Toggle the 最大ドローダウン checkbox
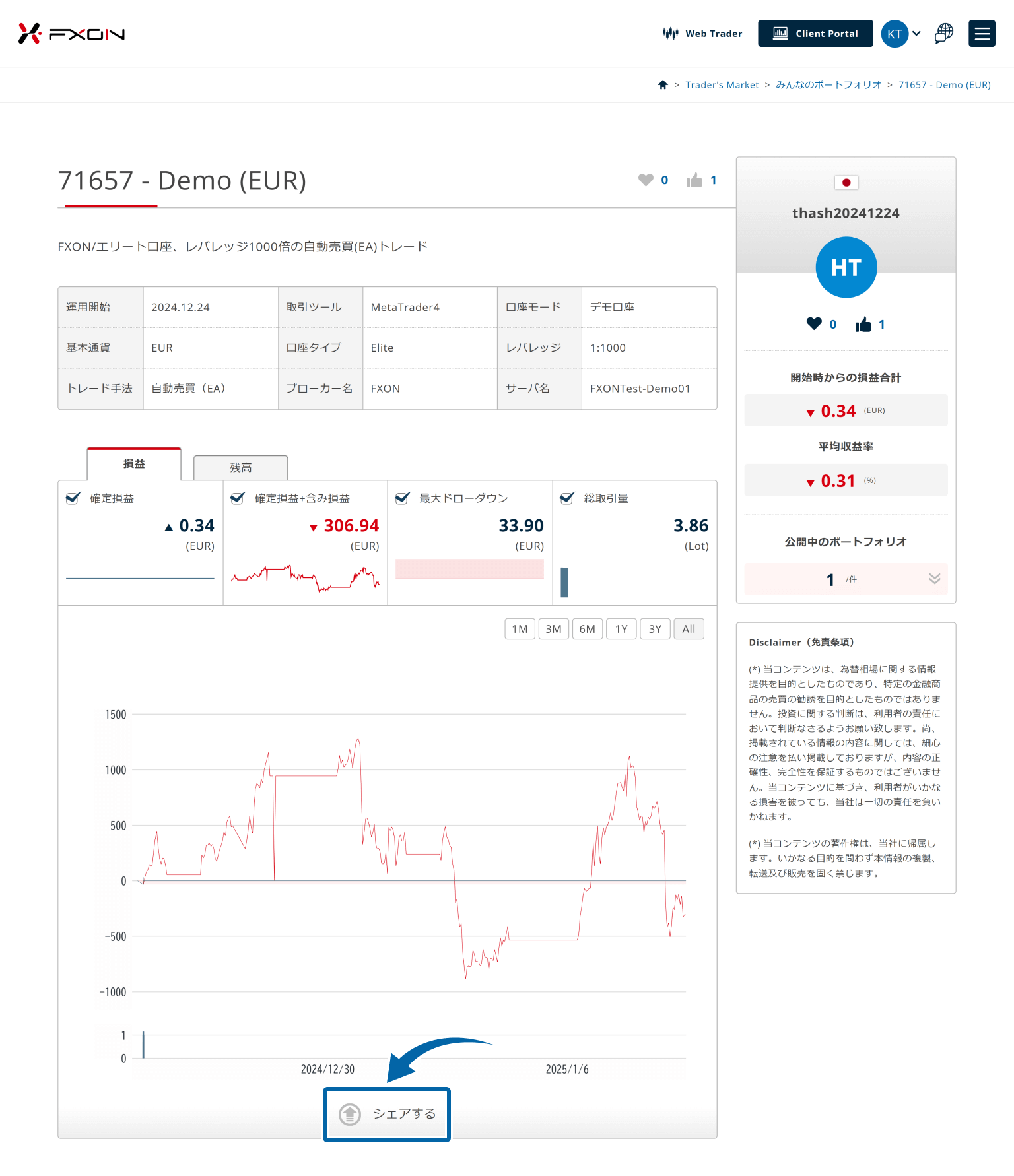The image size is (1014, 1176). tap(403, 498)
